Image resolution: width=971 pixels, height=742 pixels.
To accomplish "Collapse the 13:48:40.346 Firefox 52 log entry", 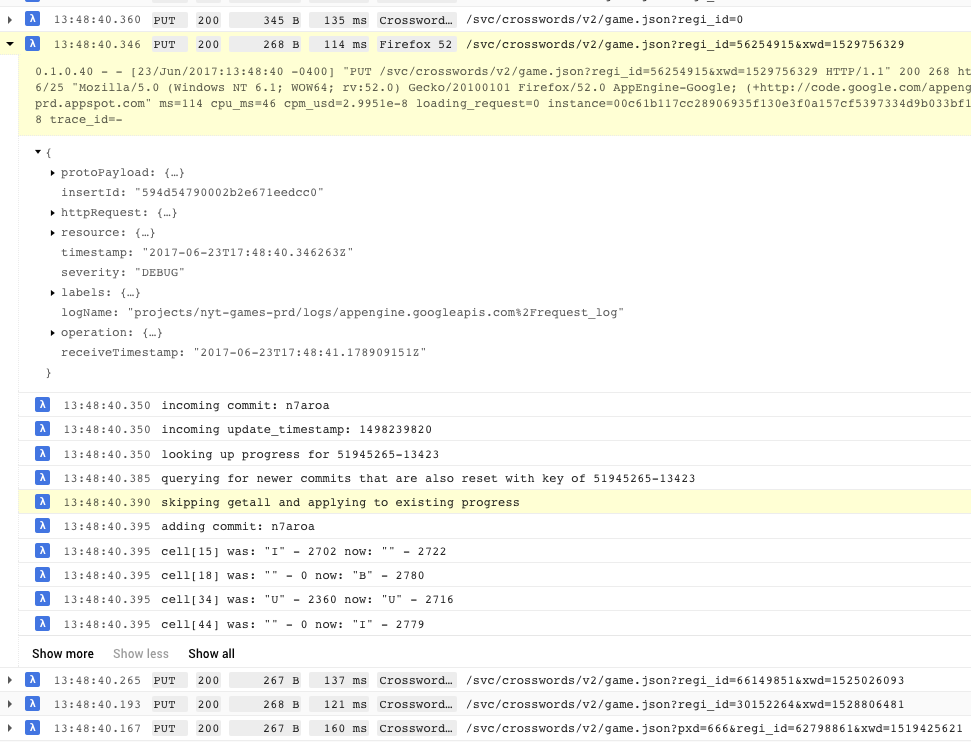I will [x=10, y=44].
